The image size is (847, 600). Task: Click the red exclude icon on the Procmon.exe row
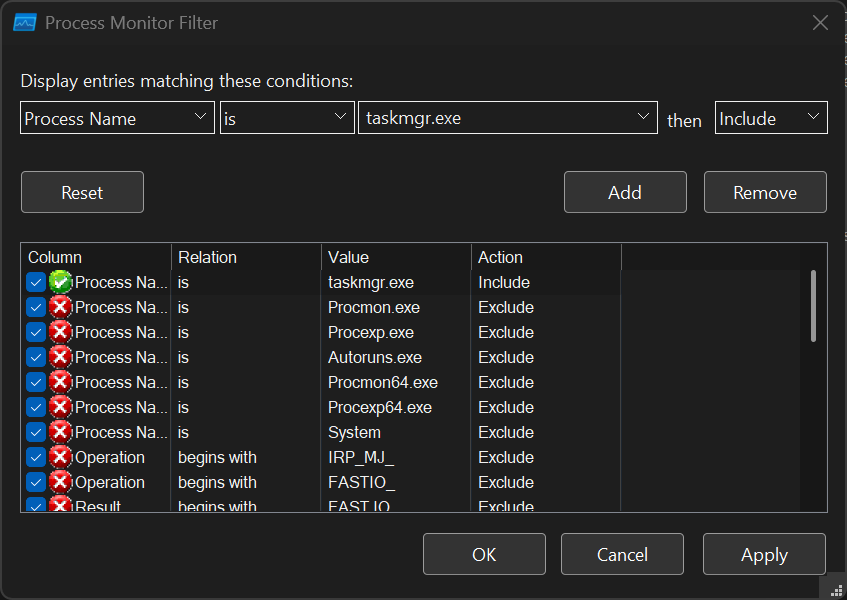(x=60, y=307)
